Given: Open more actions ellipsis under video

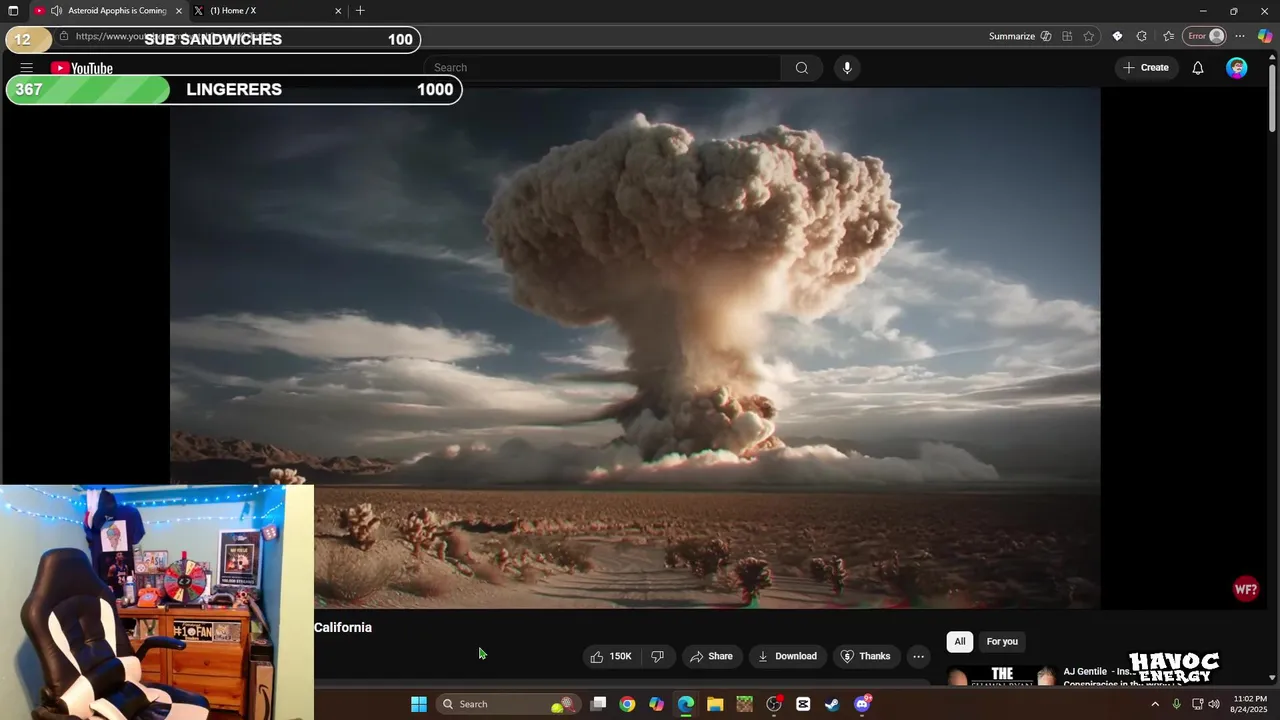Looking at the screenshot, I should pos(918,656).
